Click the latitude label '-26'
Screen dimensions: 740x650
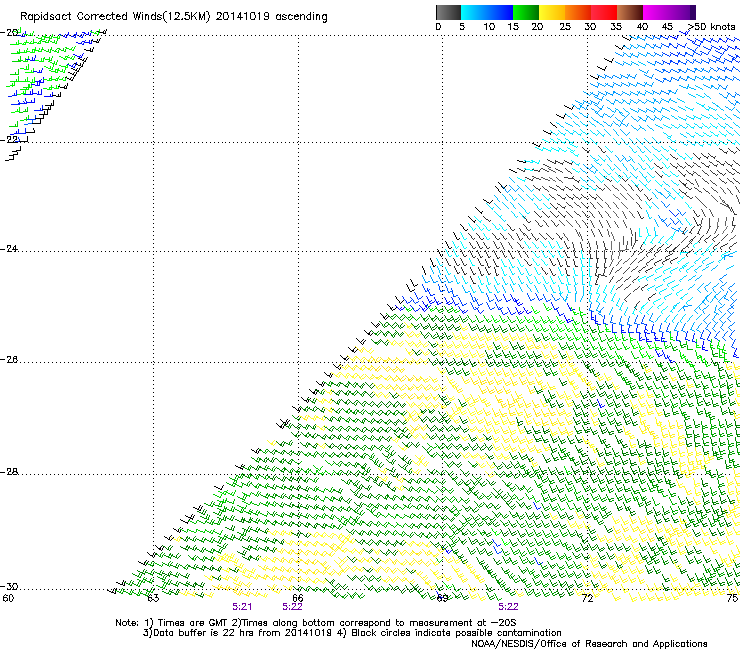point(9,360)
